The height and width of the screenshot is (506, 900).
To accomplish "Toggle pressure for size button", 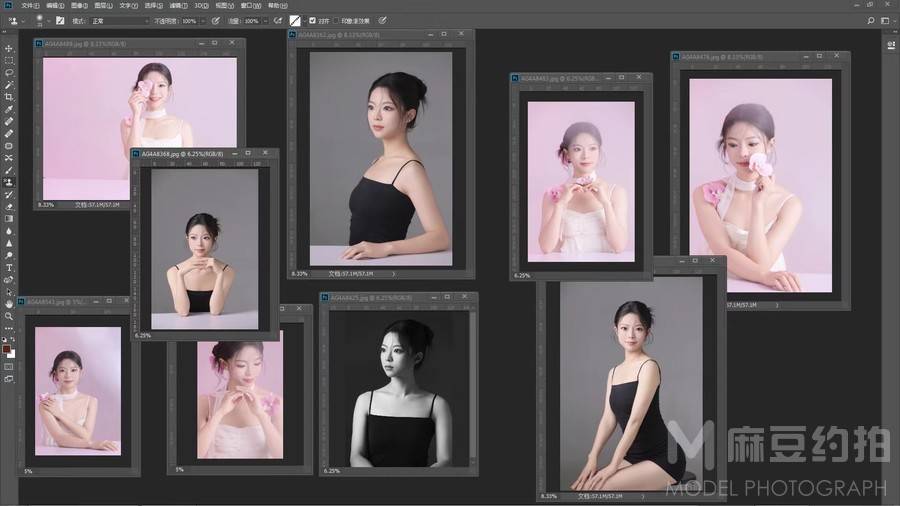I will coord(382,21).
